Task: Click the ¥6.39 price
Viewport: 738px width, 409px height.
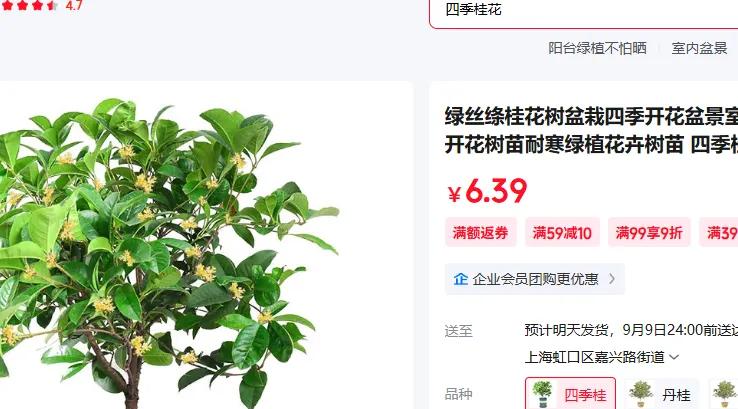Action: tap(487, 191)
